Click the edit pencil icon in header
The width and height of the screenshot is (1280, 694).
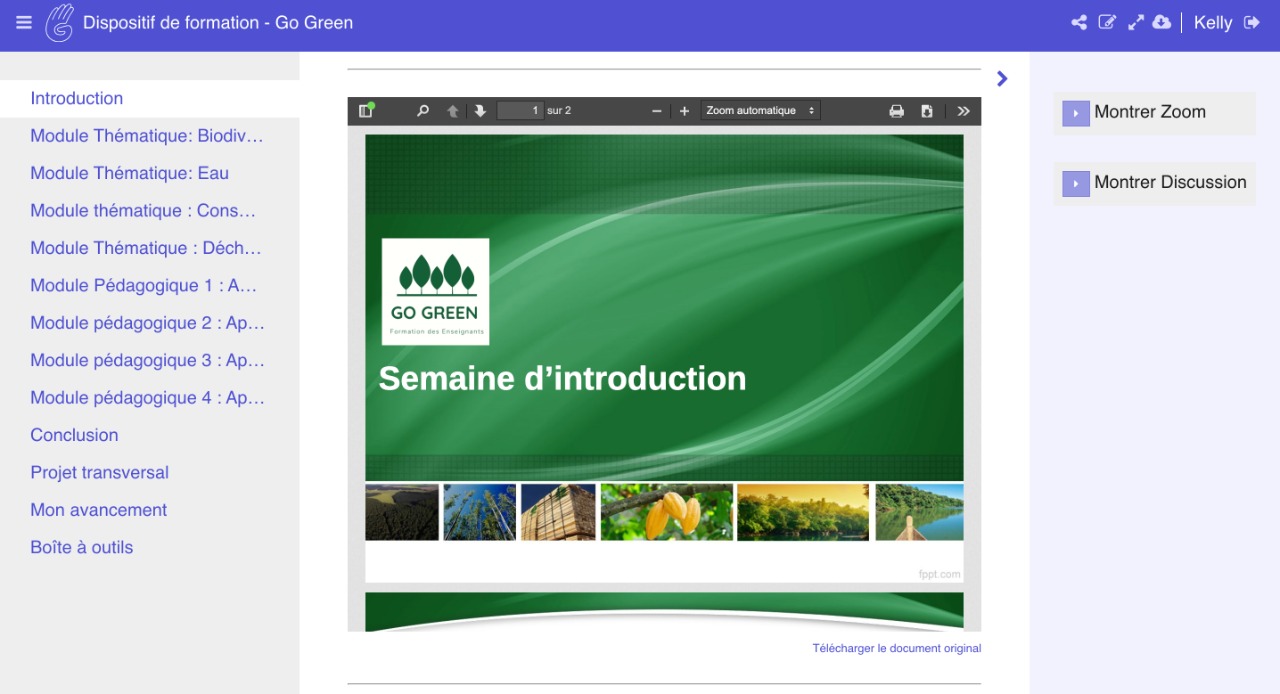click(x=1107, y=22)
